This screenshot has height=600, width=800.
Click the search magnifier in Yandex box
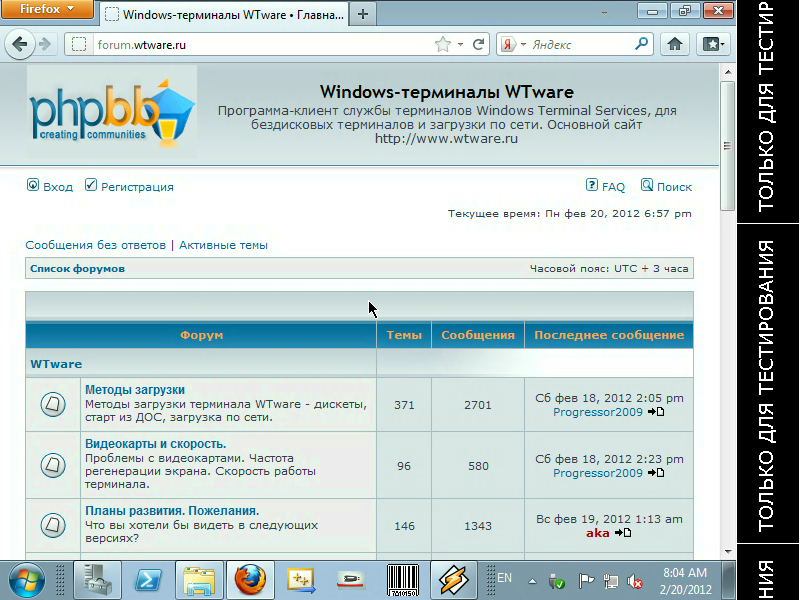pyautogui.click(x=641, y=44)
